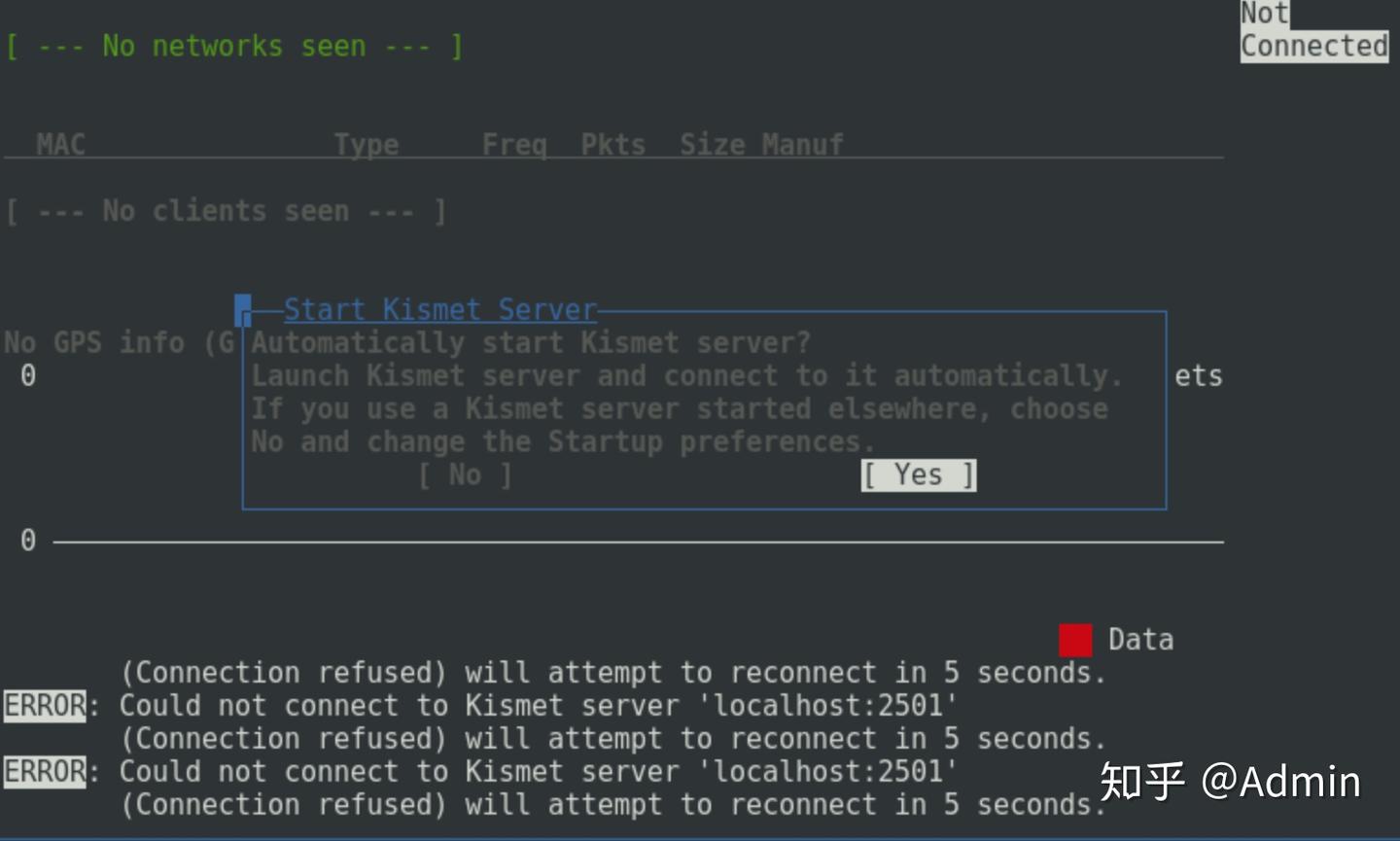Click the Zhihu watermark logo
This screenshot has height=841, width=1400.
1142,782
